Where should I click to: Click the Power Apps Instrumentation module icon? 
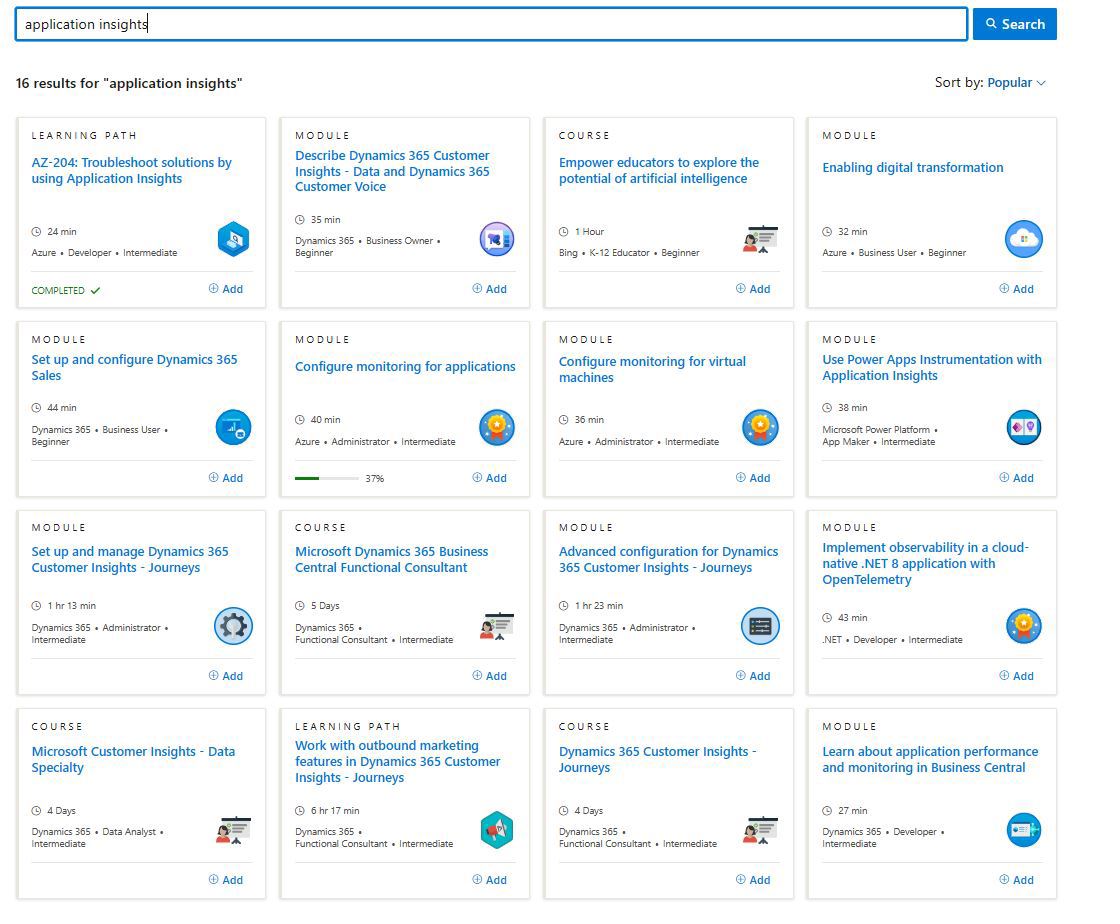tap(1024, 428)
